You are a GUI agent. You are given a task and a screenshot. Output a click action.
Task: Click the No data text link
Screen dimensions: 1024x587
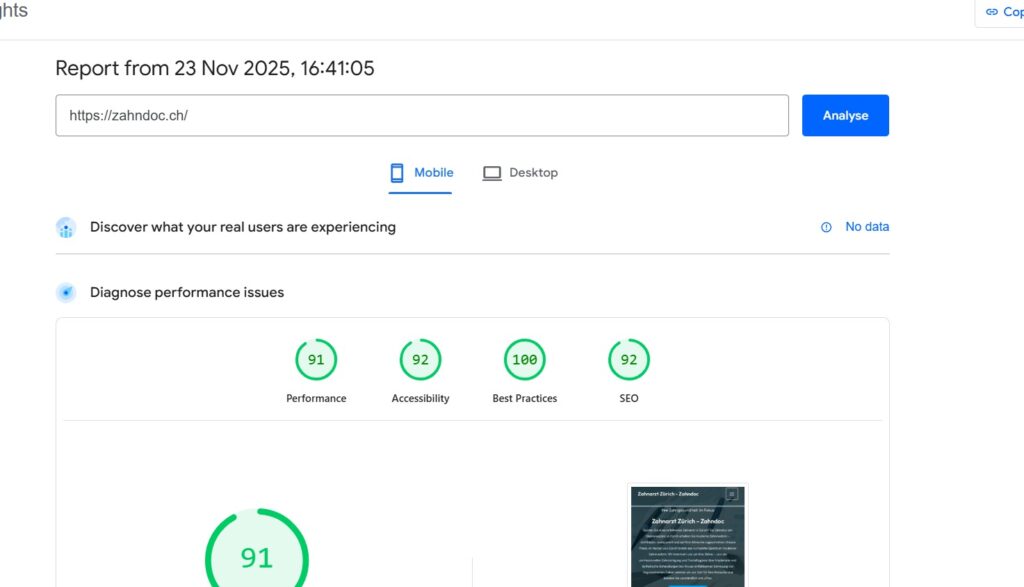(866, 227)
